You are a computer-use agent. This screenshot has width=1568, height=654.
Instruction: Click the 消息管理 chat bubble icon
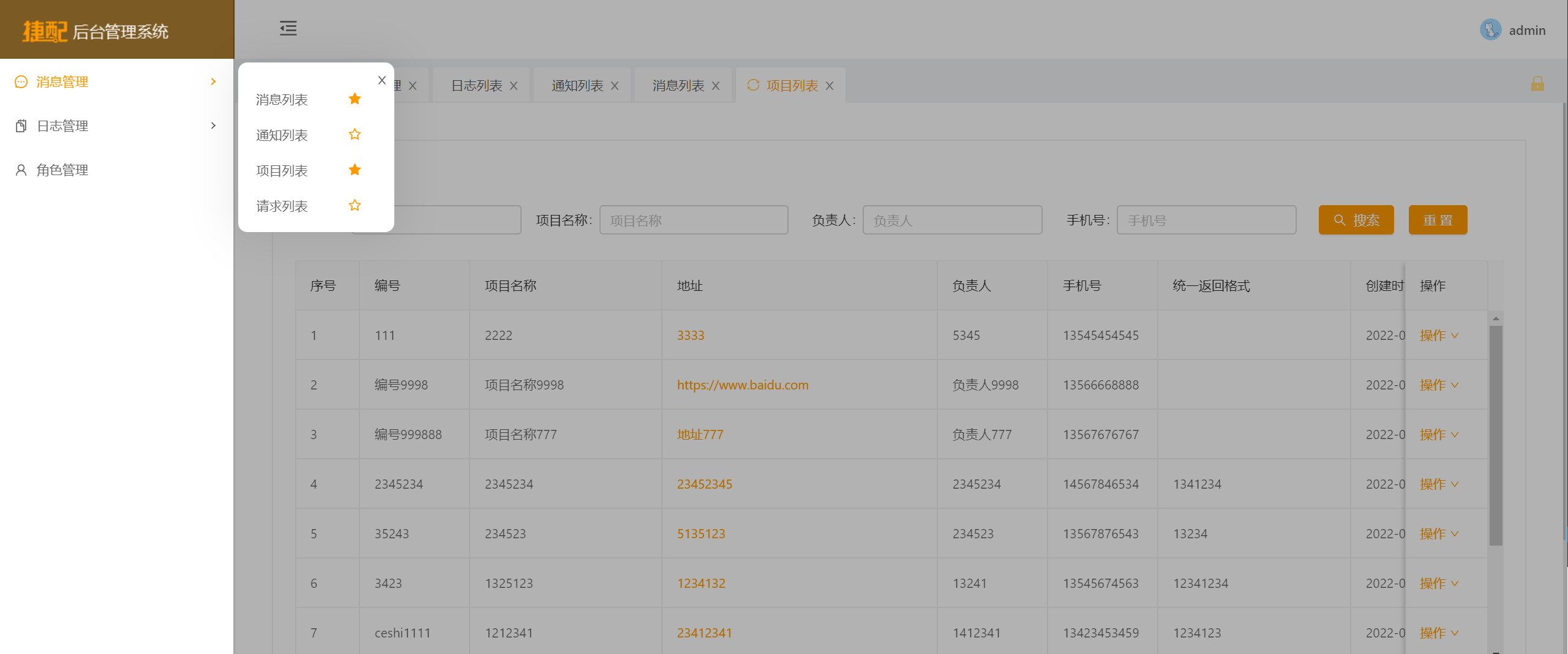21,81
